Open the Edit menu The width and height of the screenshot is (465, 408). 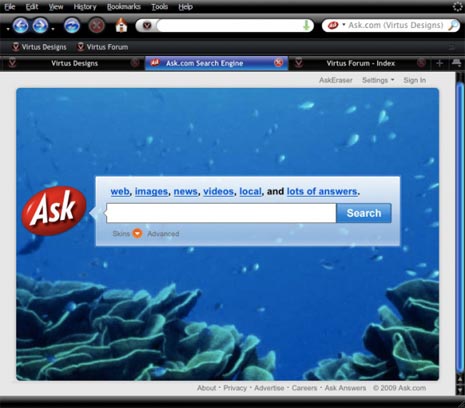coord(32,7)
